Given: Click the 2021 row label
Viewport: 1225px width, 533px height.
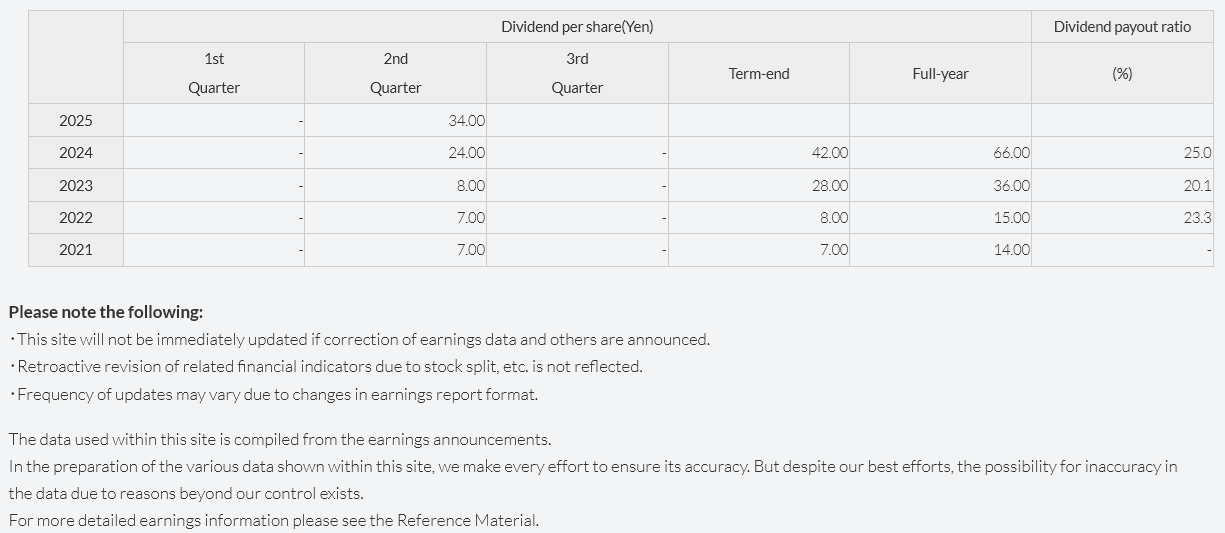Looking at the screenshot, I should coord(76,249).
